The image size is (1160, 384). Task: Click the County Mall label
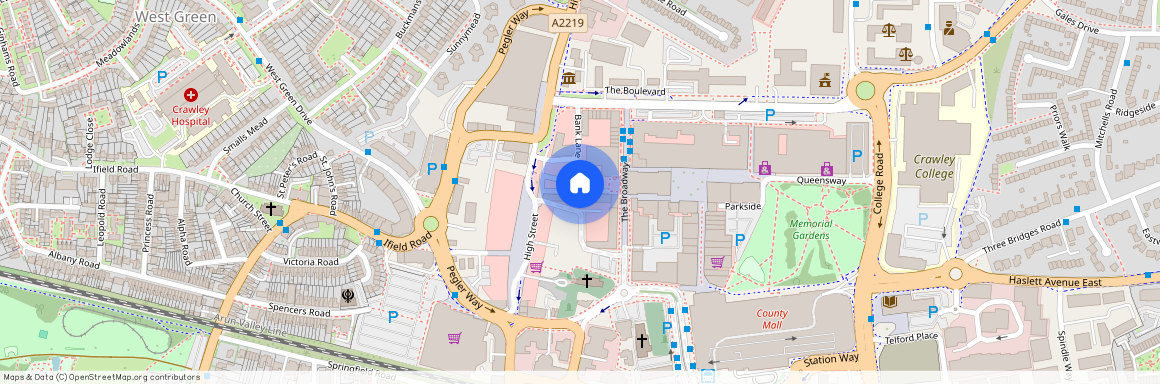point(772,319)
